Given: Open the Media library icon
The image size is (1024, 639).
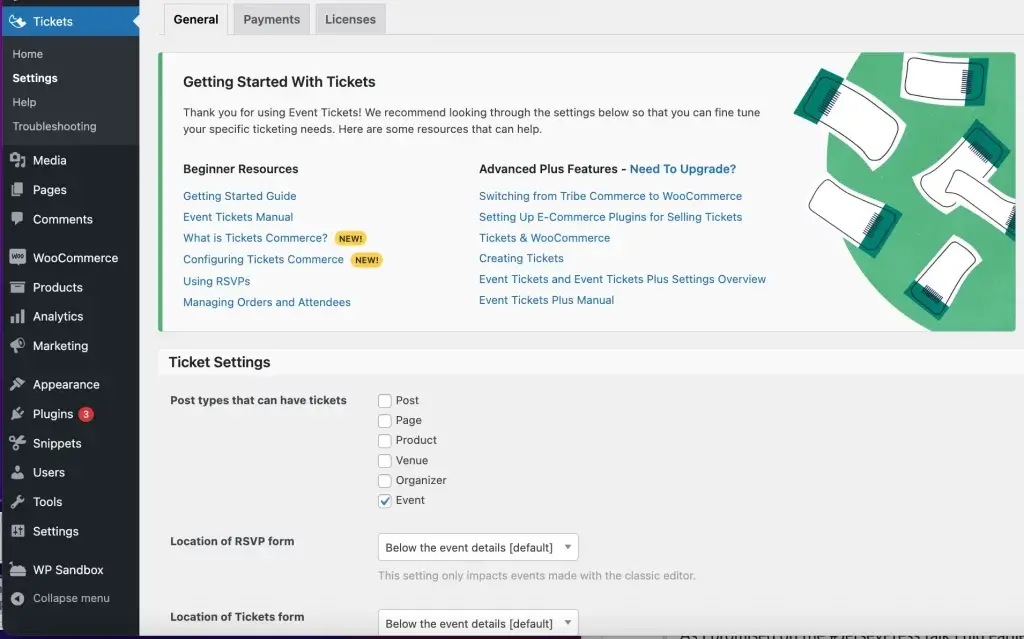Looking at the screenshot, I should [17, 160].
